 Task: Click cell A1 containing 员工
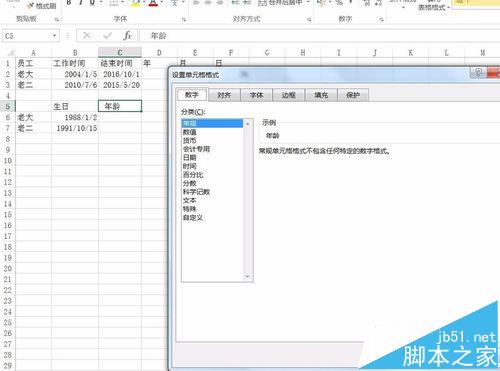coord(33,63)
